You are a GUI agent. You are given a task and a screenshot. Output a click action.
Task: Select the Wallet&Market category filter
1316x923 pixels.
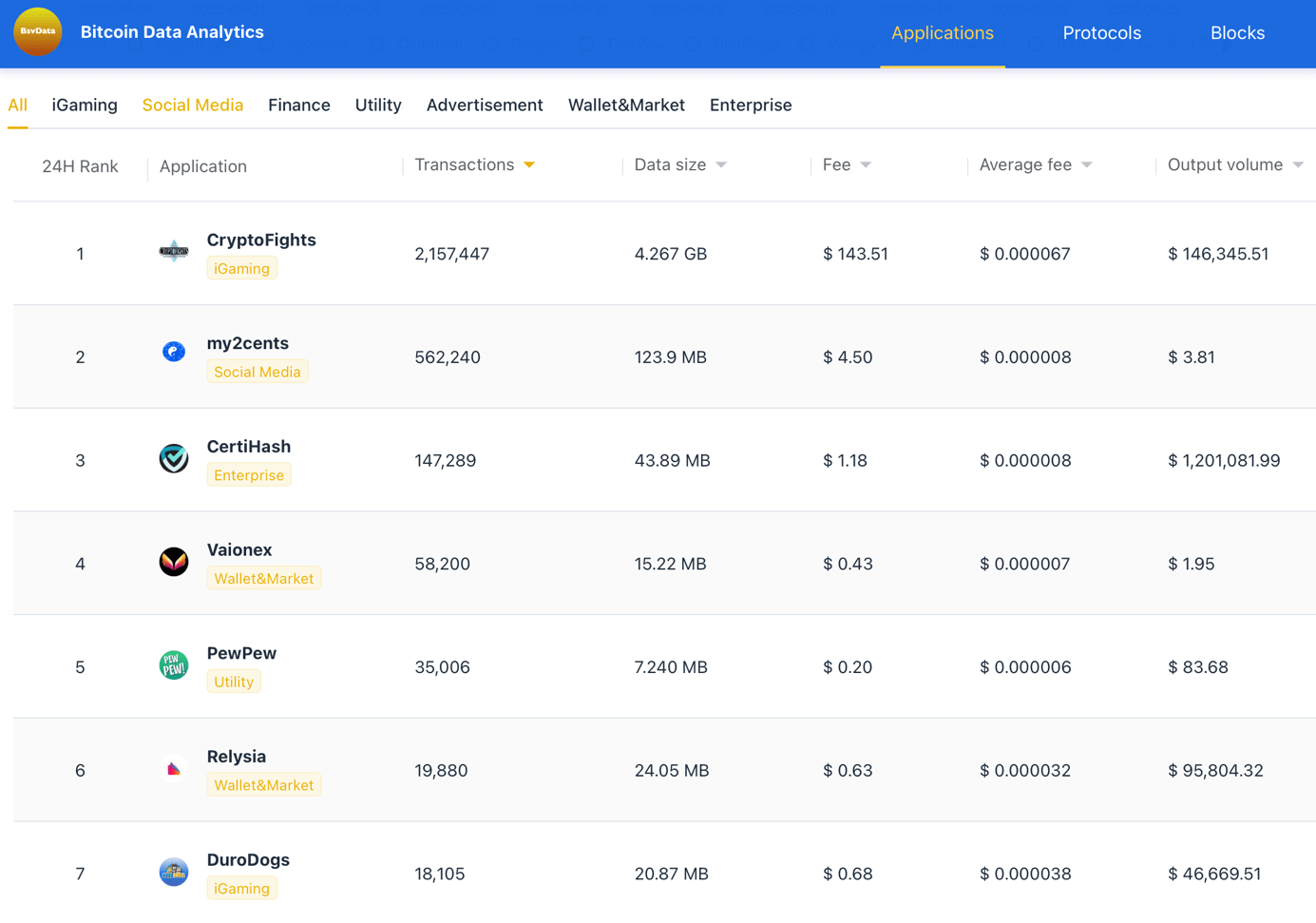[626, 106]
